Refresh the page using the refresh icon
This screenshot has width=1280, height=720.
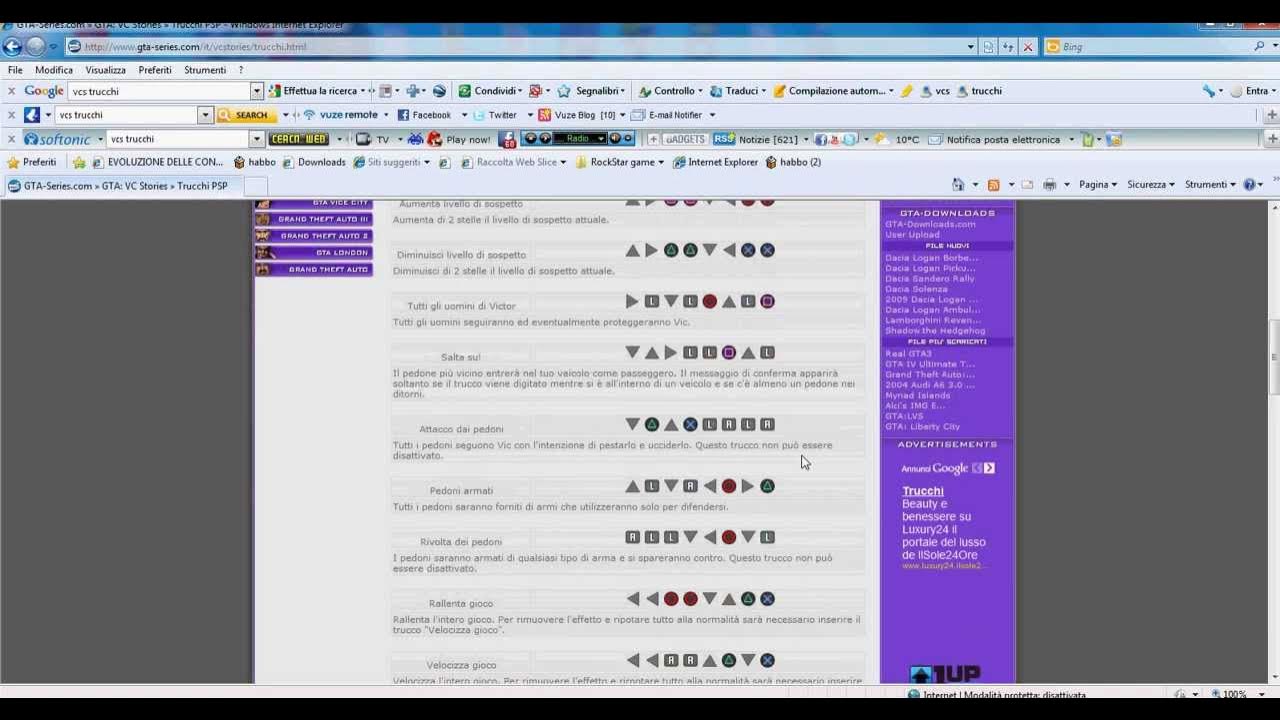[1008, 47]
